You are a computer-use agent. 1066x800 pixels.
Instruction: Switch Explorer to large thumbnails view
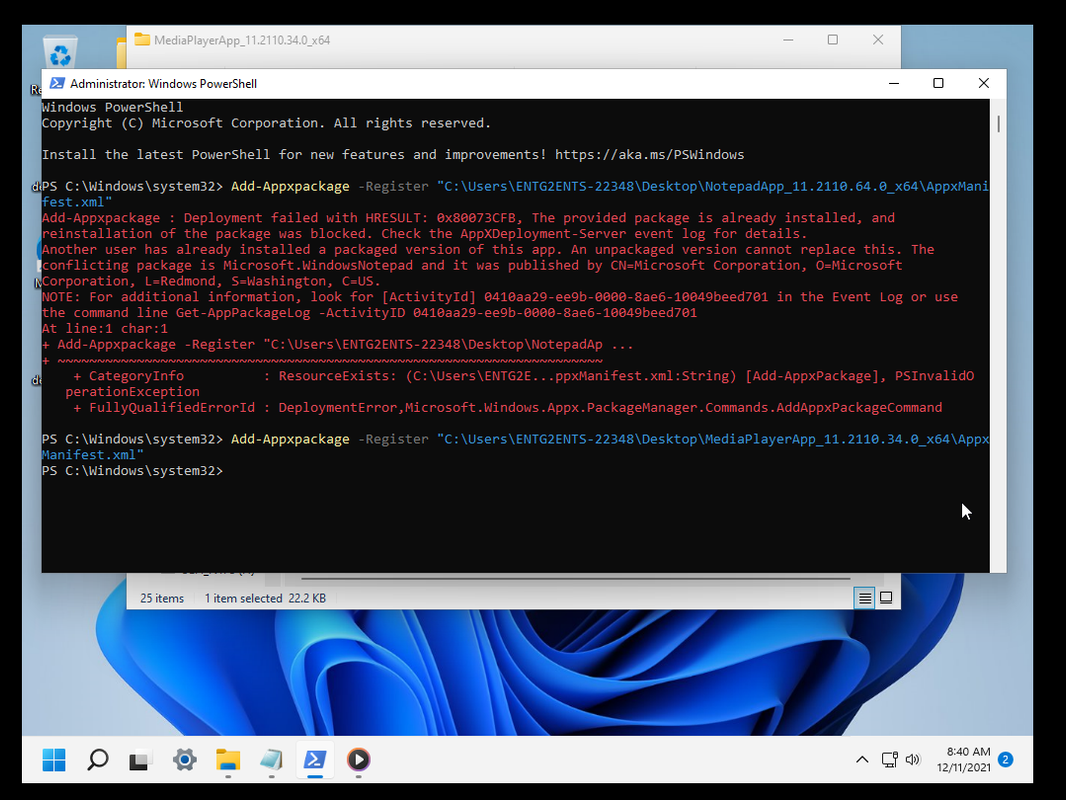(x=886, y=598)
